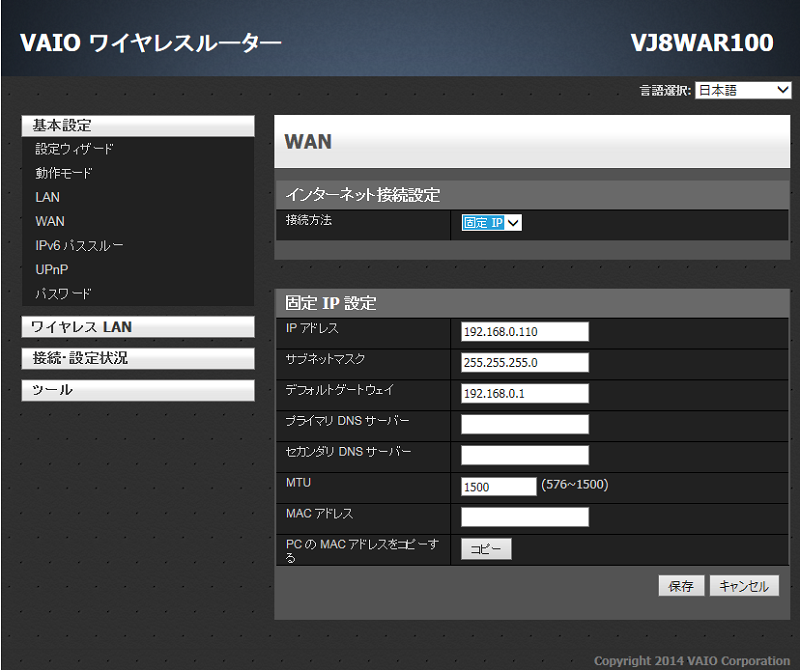Click the VAIO ワイヤレスルーター title
Image resolution: width=800 pixels, height=670 pixels.
click(x=151, y=43)
